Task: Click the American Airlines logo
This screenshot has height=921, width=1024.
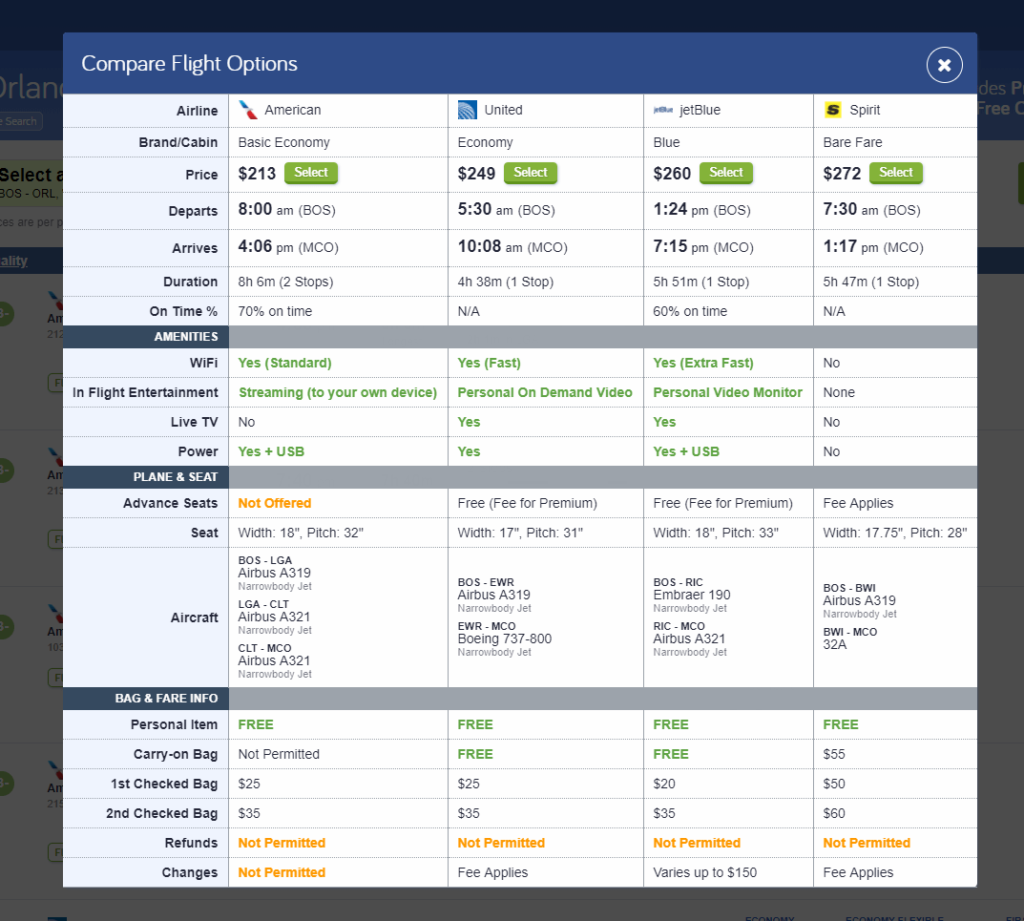Action: (245, 110)
